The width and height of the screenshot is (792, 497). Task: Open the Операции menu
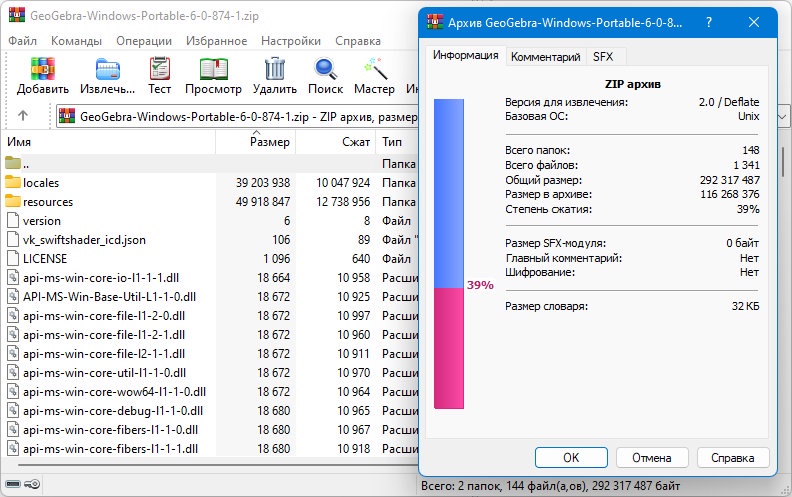(144, 41)
